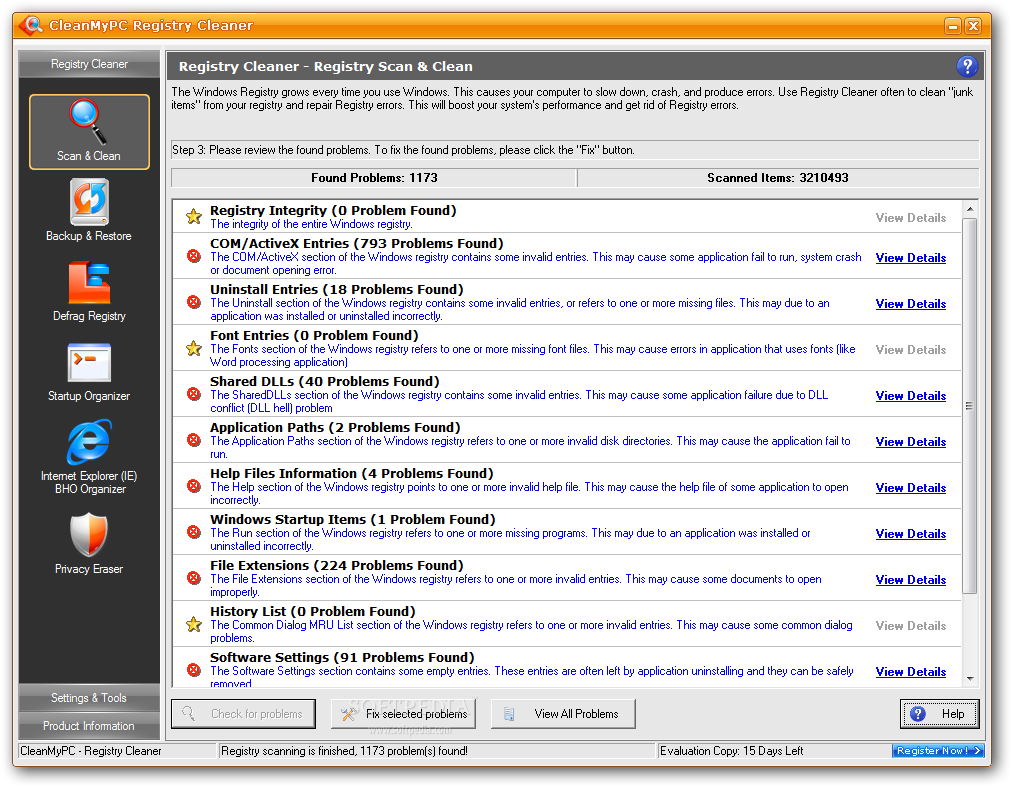Select Application Paths (2 Problems Found) heading
1012x787 pixels.
(335, 427)
